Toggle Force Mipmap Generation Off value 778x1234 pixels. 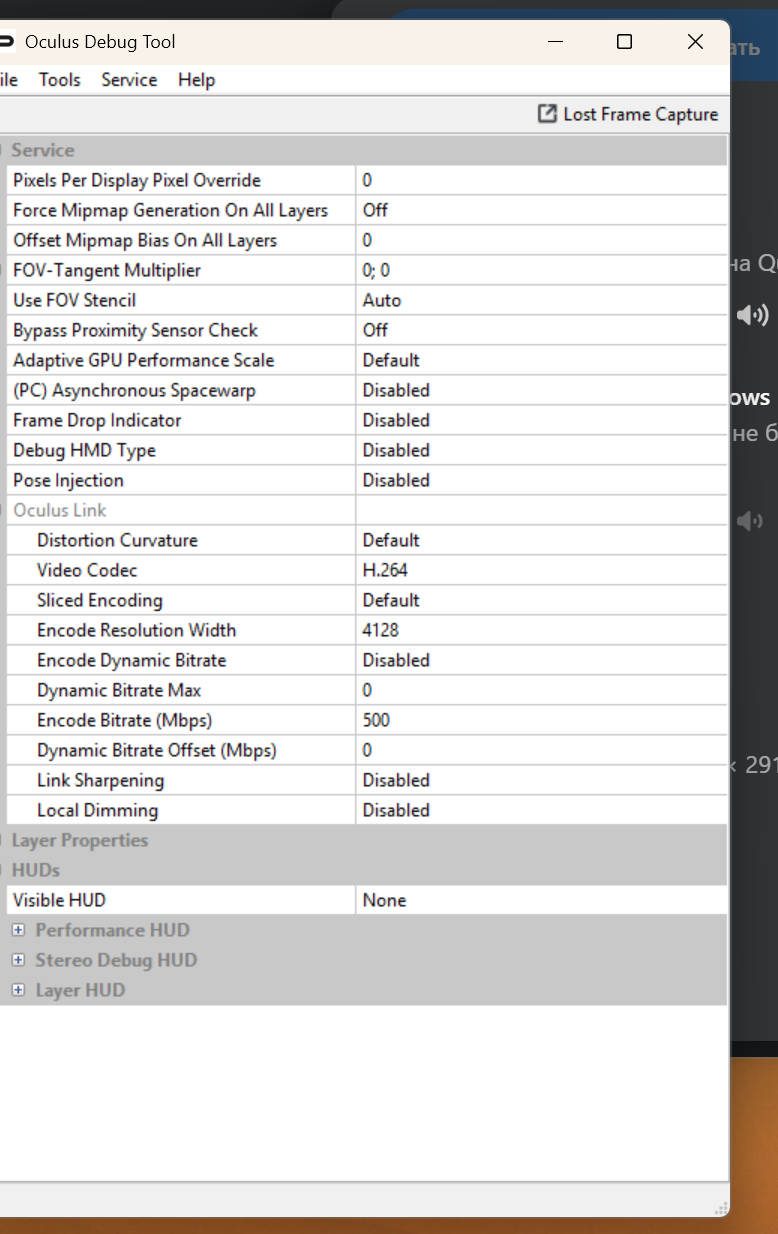tap(541, 210)
